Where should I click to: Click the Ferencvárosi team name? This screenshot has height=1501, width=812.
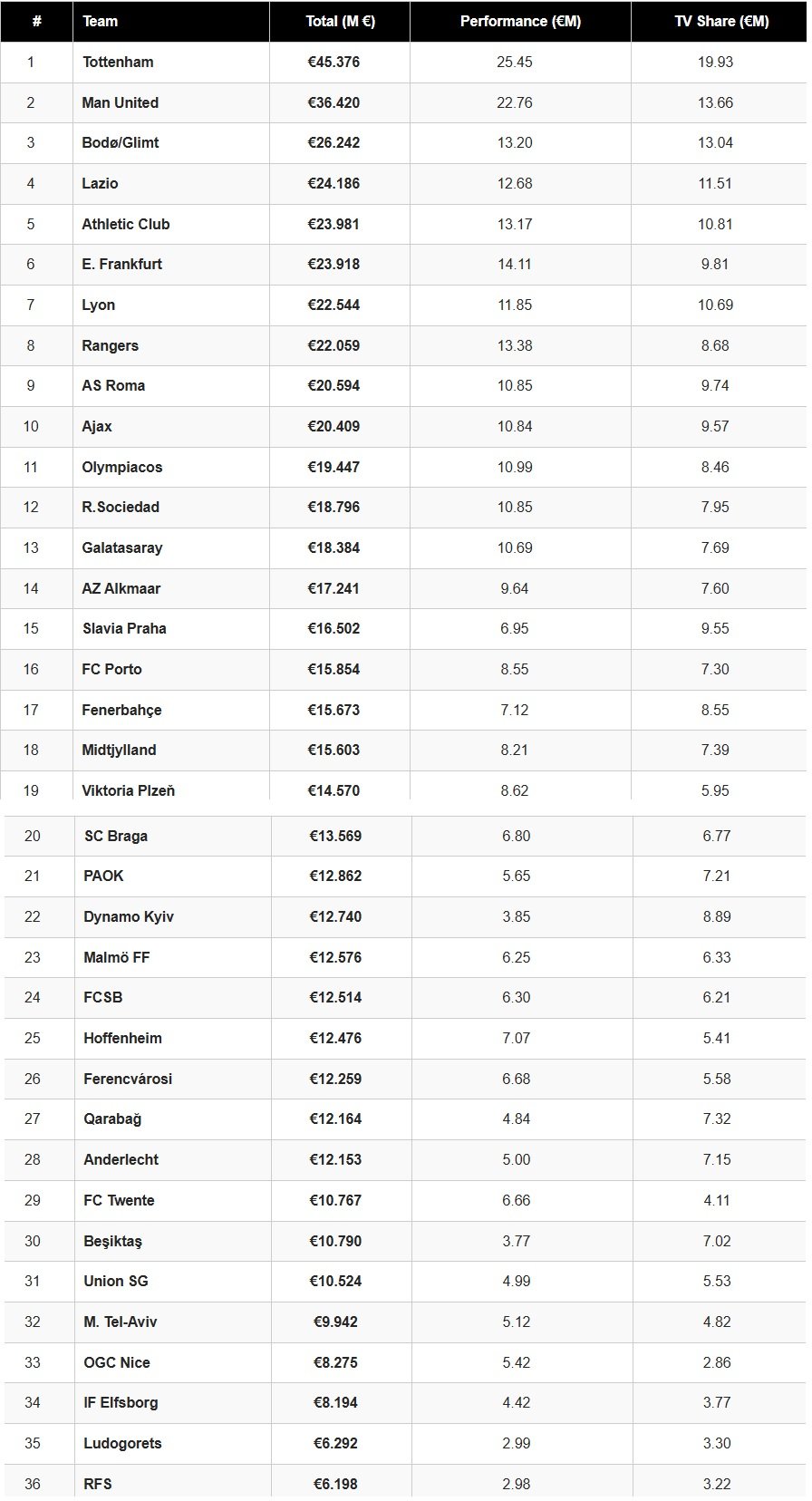click(128, 1079)
